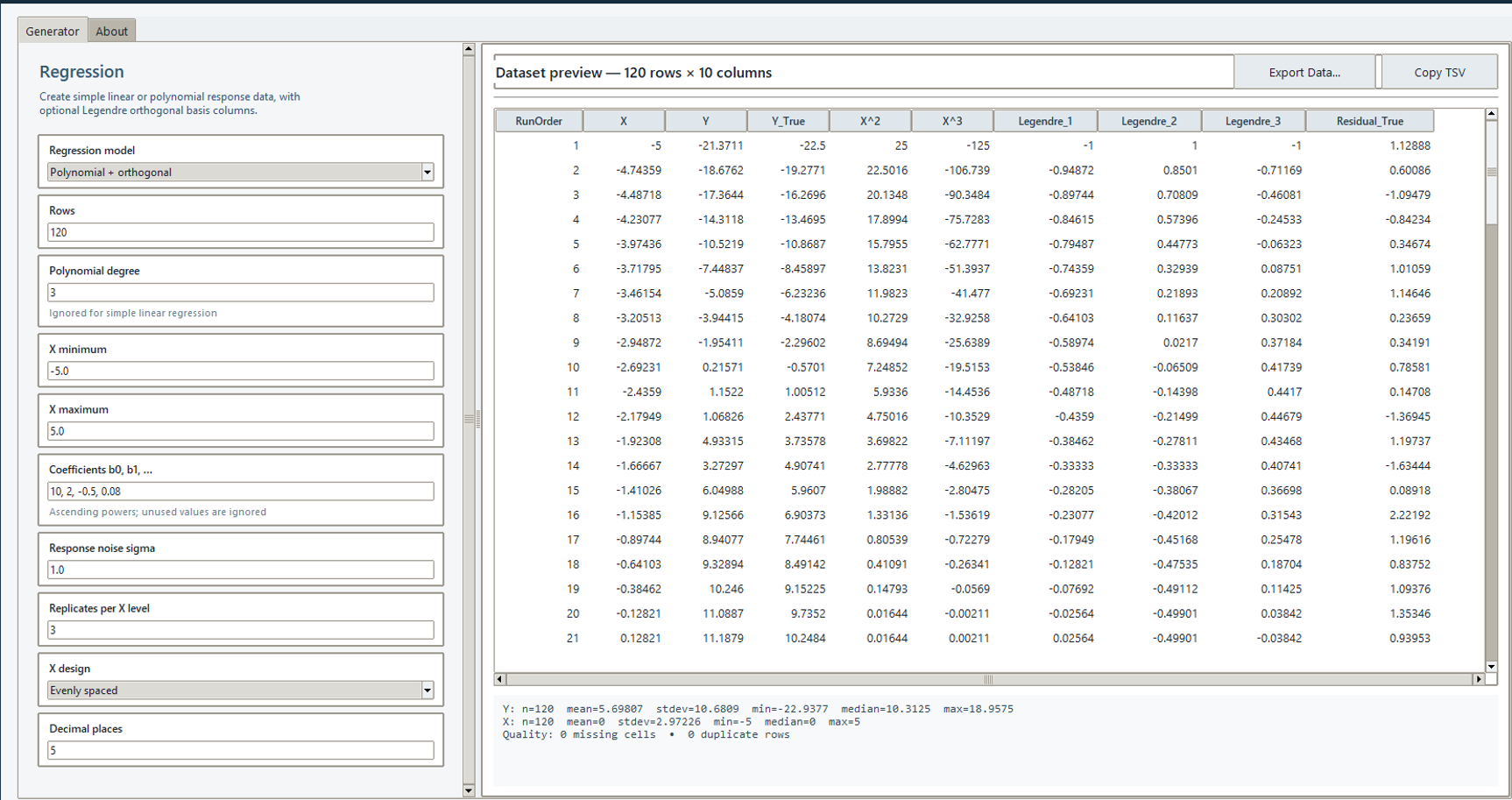Viewport: 1512px width, 800px height.
Task: Edit the Coefficients b0, b1 field
Action: pyautogui.click(x=241, y=492)
